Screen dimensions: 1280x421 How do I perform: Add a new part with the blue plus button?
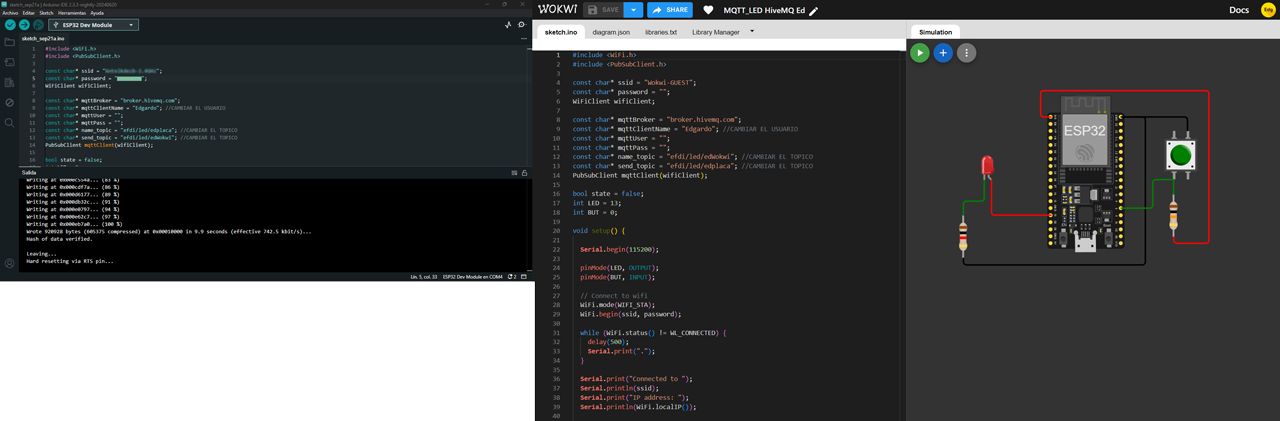click(943, 53)
